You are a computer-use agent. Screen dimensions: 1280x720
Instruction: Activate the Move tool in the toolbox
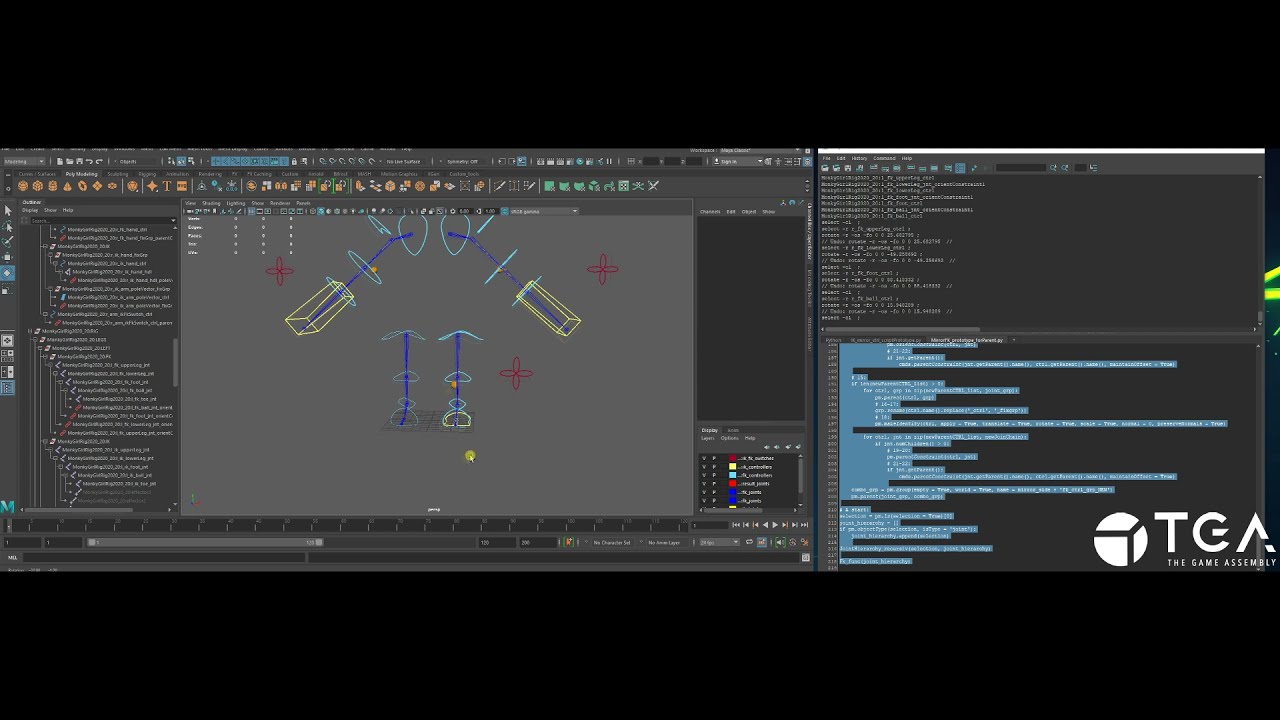(x=7, y=257)
